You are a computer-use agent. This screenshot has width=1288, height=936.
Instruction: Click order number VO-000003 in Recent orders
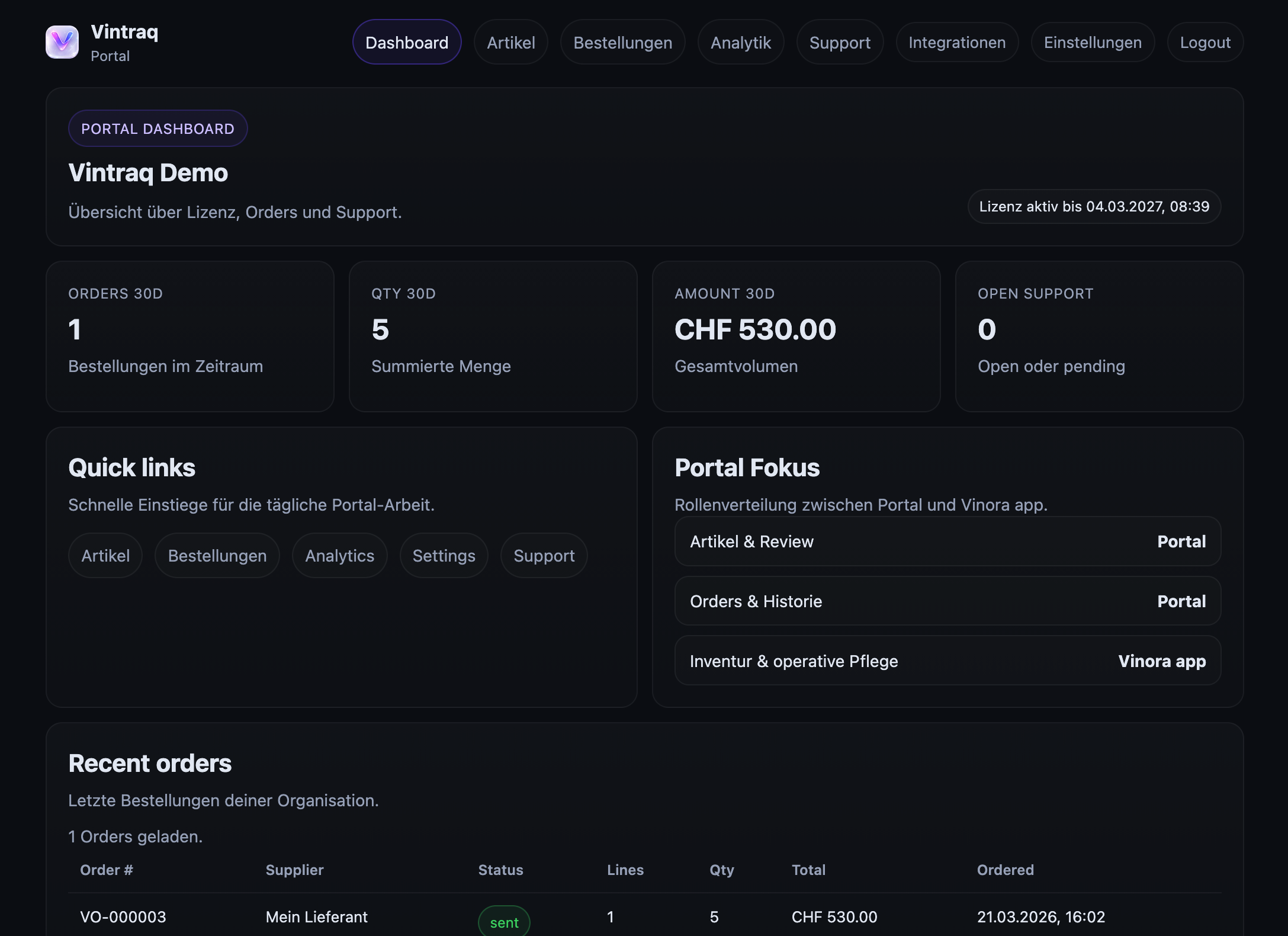click(x=123, y=917)
